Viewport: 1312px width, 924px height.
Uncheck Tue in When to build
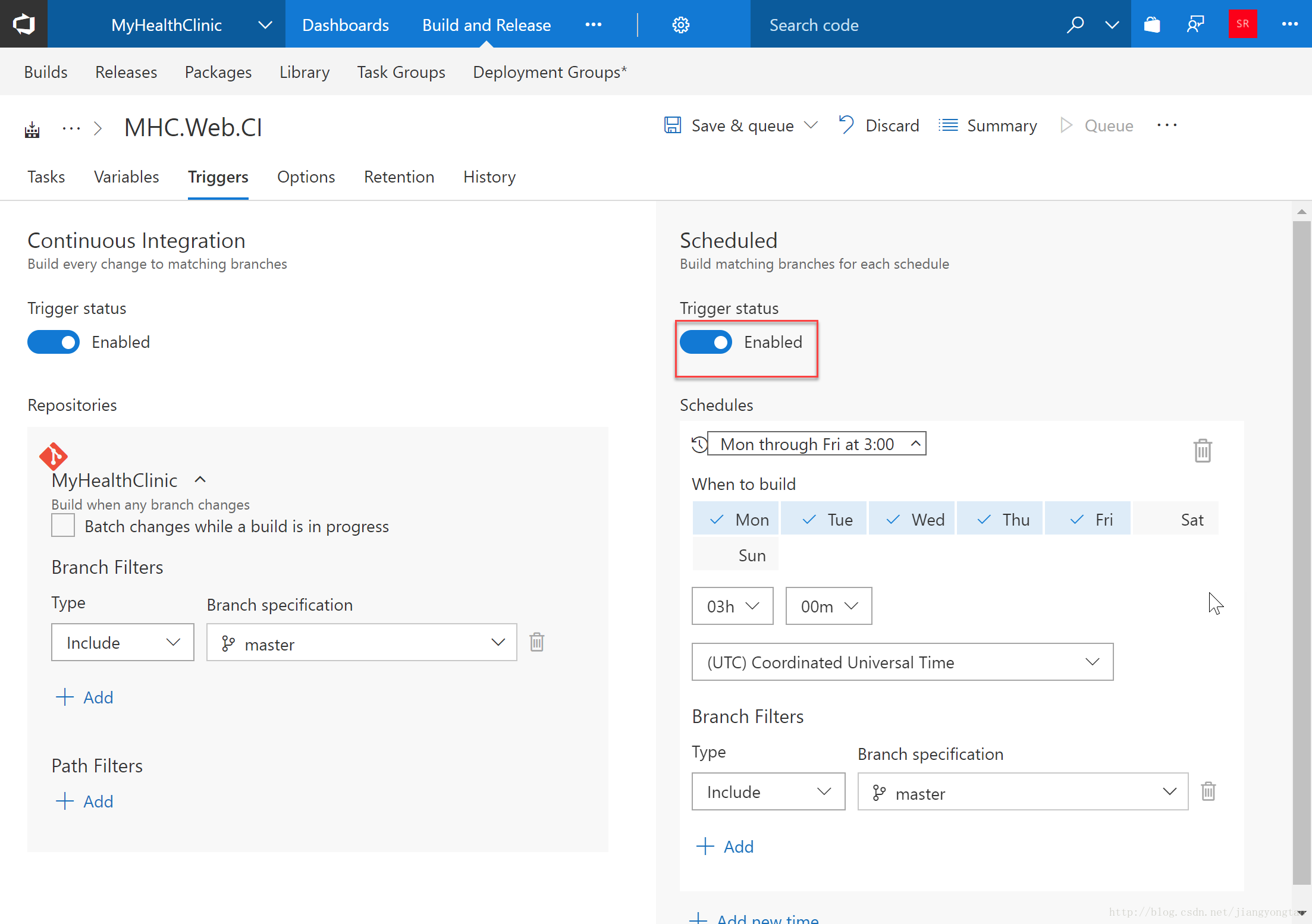click(824, 518)
